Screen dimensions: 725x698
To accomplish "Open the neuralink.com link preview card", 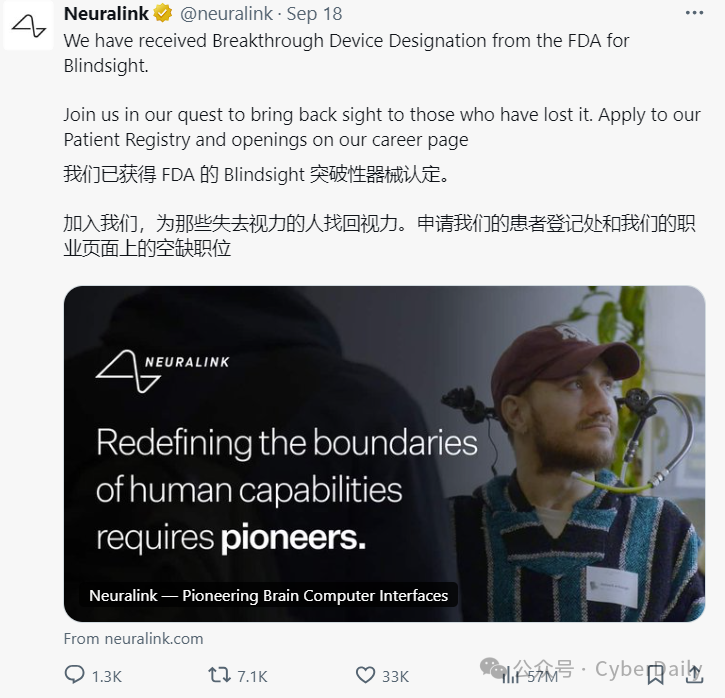I will [384, 453].
